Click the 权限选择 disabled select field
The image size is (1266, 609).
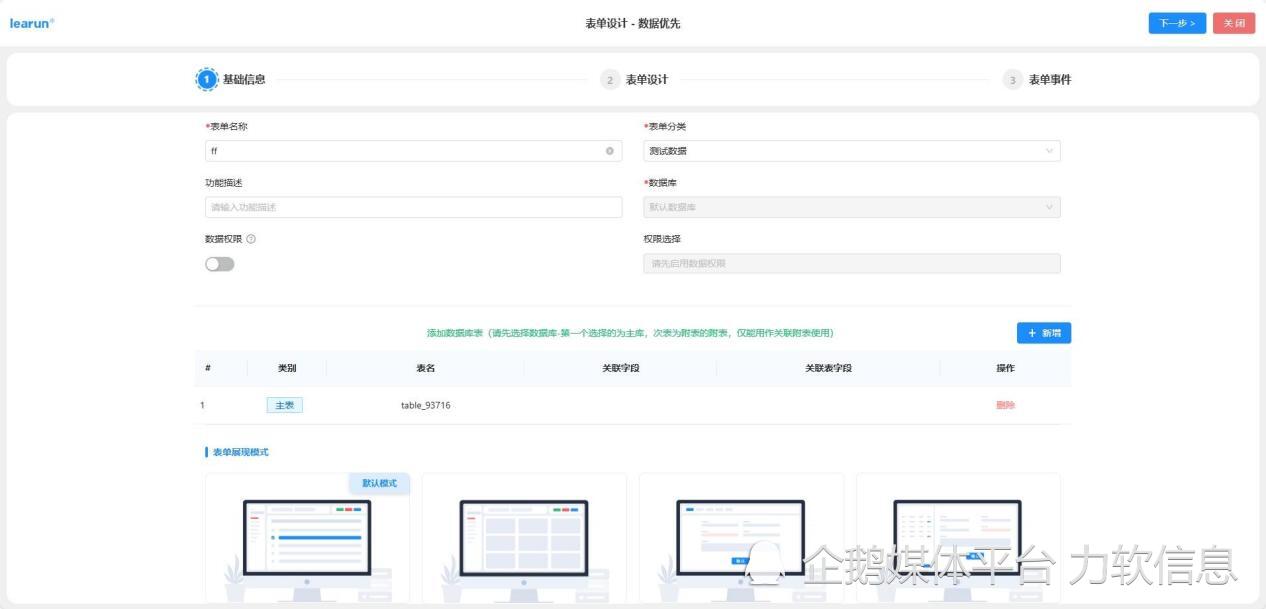[852, 263]
